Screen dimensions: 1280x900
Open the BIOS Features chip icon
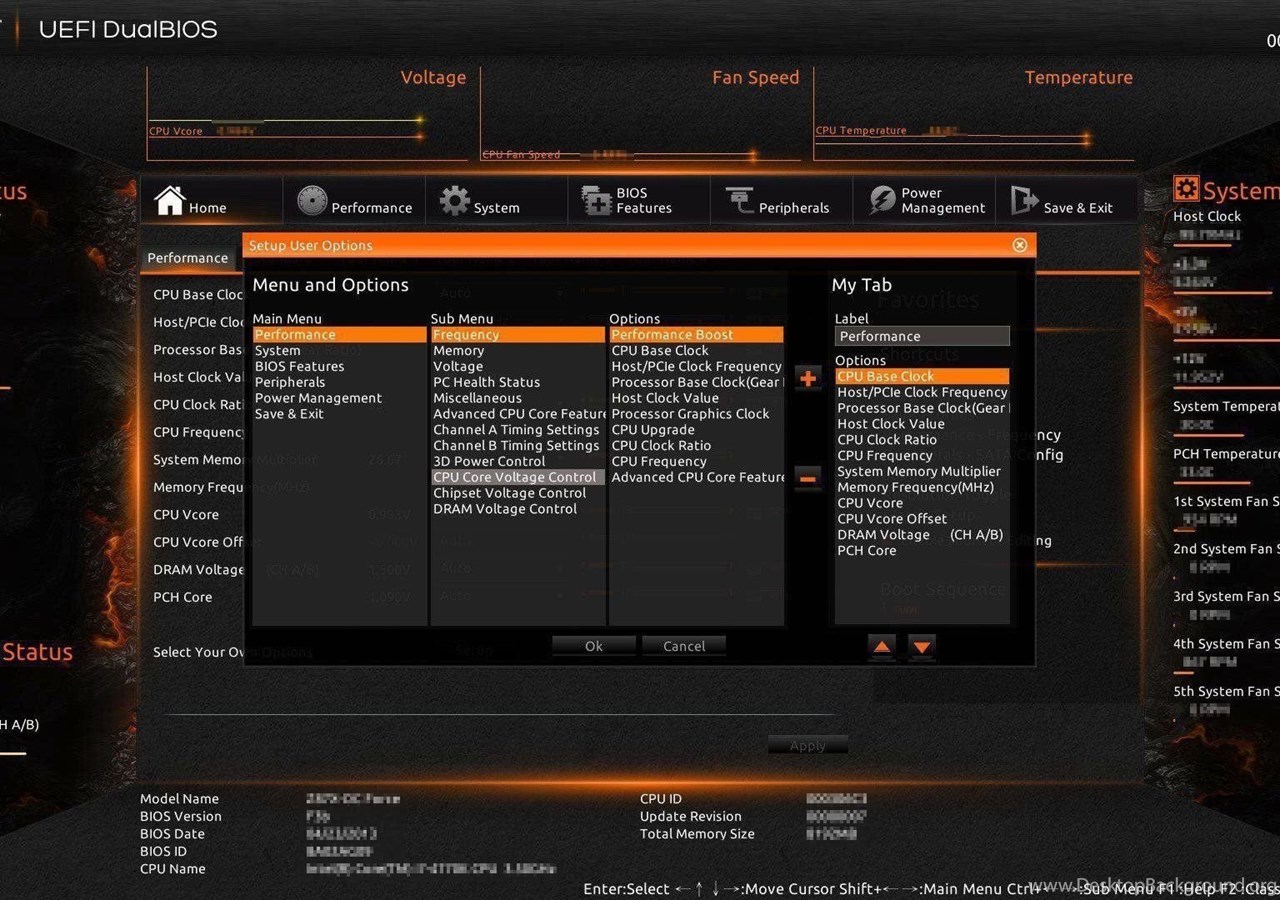click(597, 201)
